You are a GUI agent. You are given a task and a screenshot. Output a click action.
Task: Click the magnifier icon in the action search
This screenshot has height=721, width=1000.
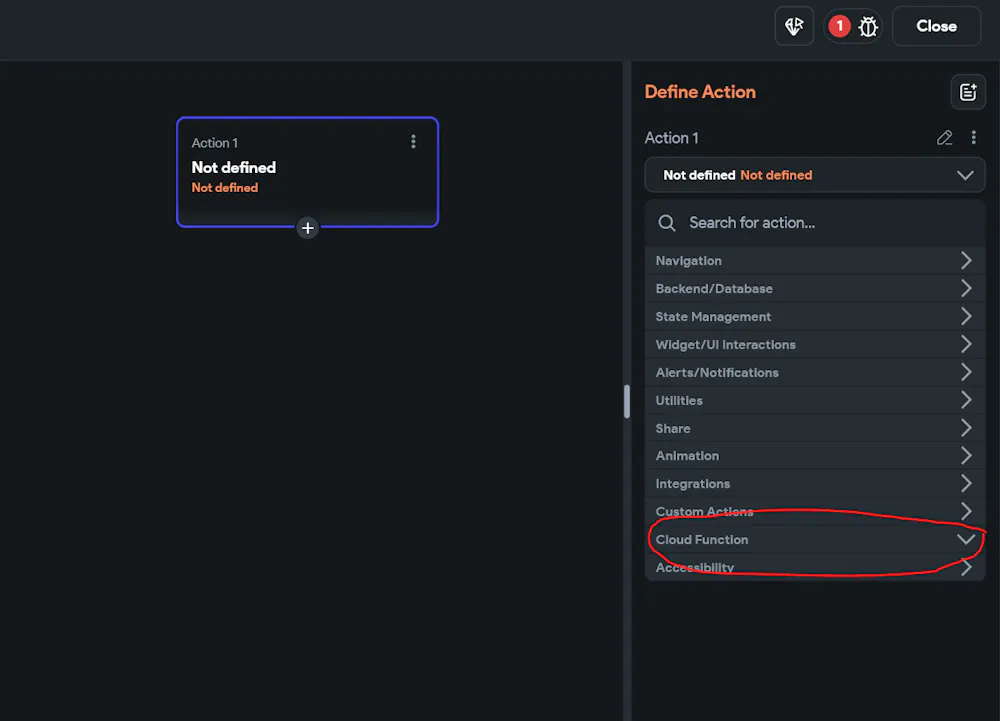(x=667, y=223)
